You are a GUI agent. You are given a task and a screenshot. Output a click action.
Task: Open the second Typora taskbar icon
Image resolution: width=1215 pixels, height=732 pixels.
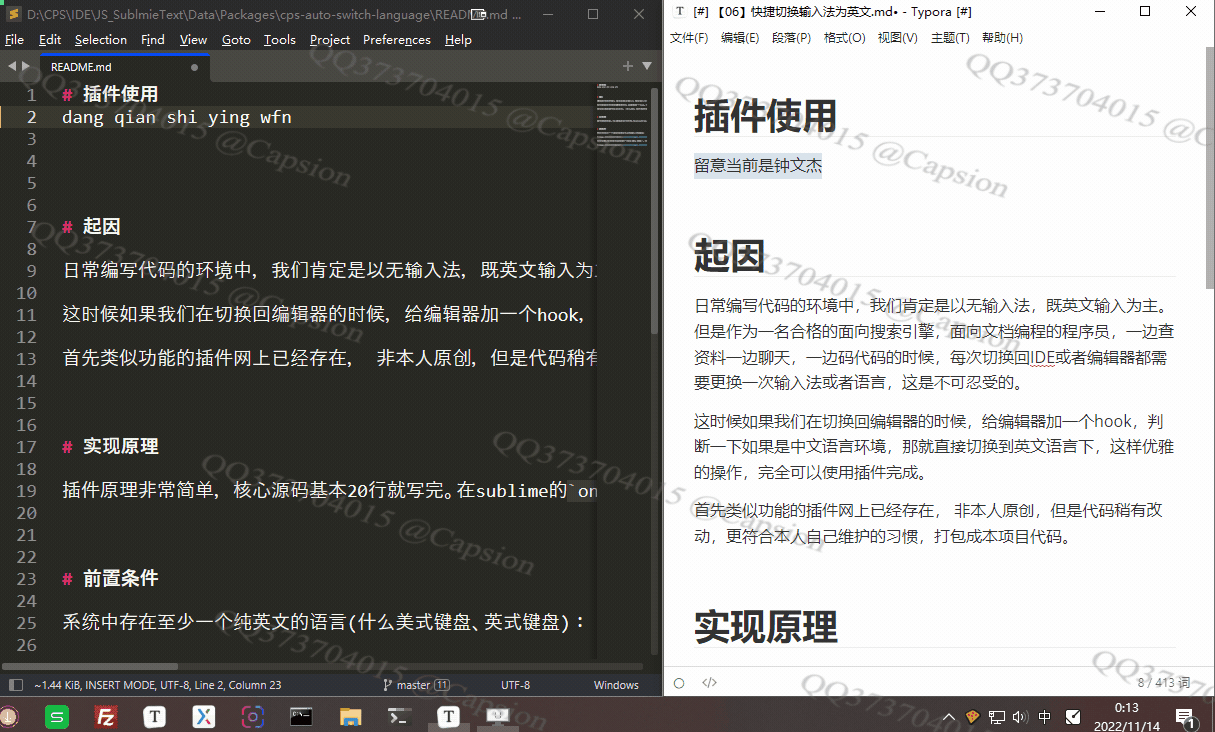coord(448,716)
